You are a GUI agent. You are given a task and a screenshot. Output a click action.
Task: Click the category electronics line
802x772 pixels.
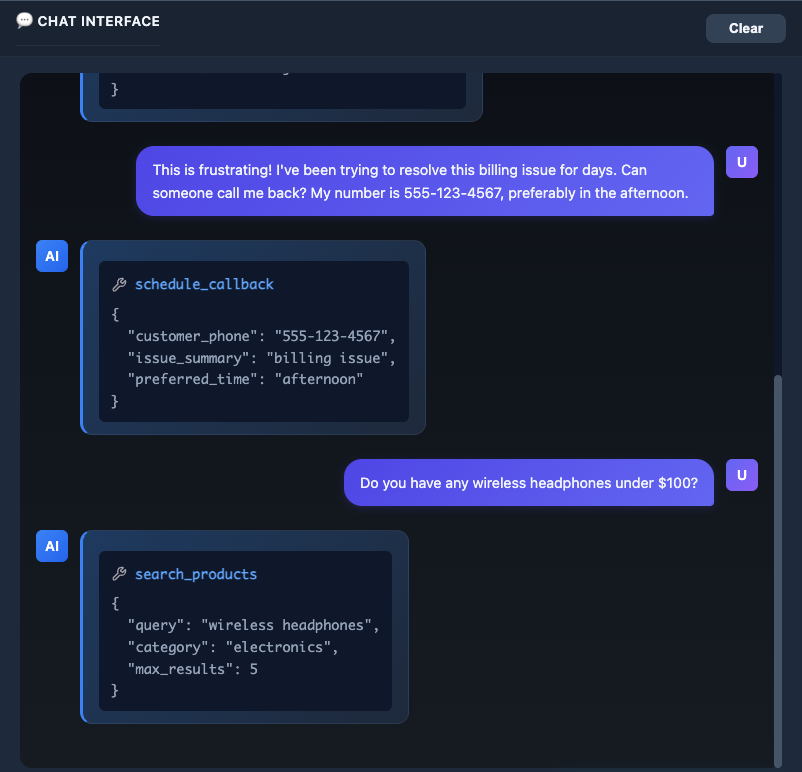coord(233,647)
